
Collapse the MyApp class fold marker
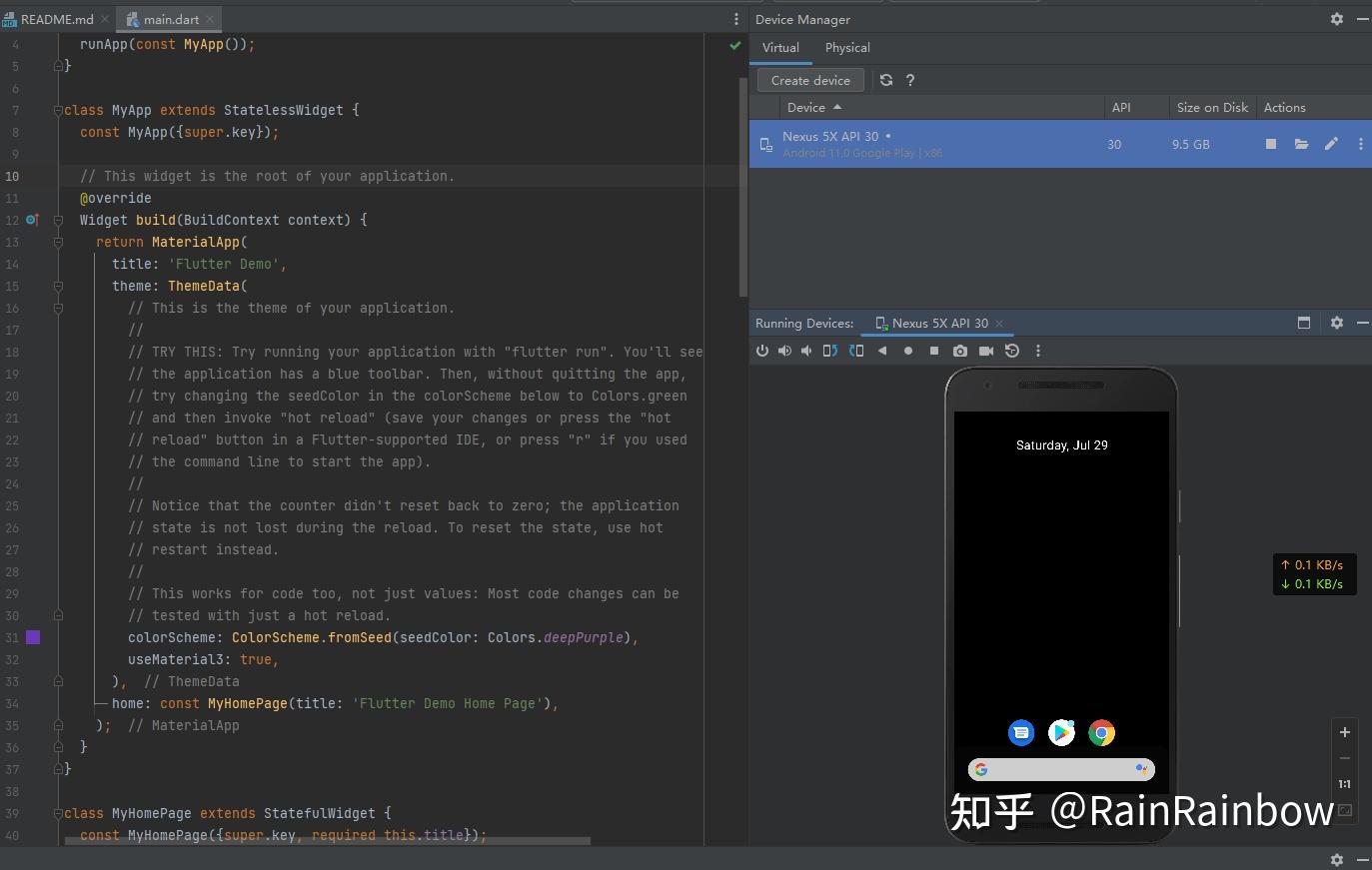coord(58,110)
